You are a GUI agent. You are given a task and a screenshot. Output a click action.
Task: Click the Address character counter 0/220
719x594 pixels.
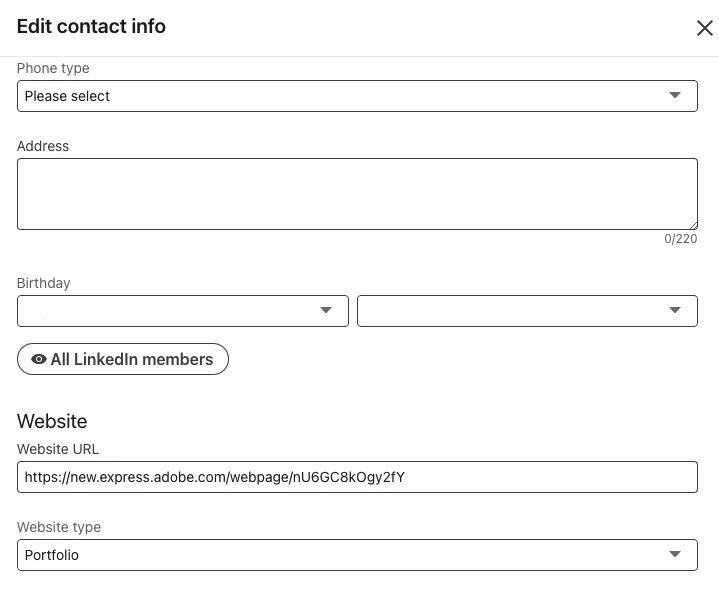click(x=680, y=239)
